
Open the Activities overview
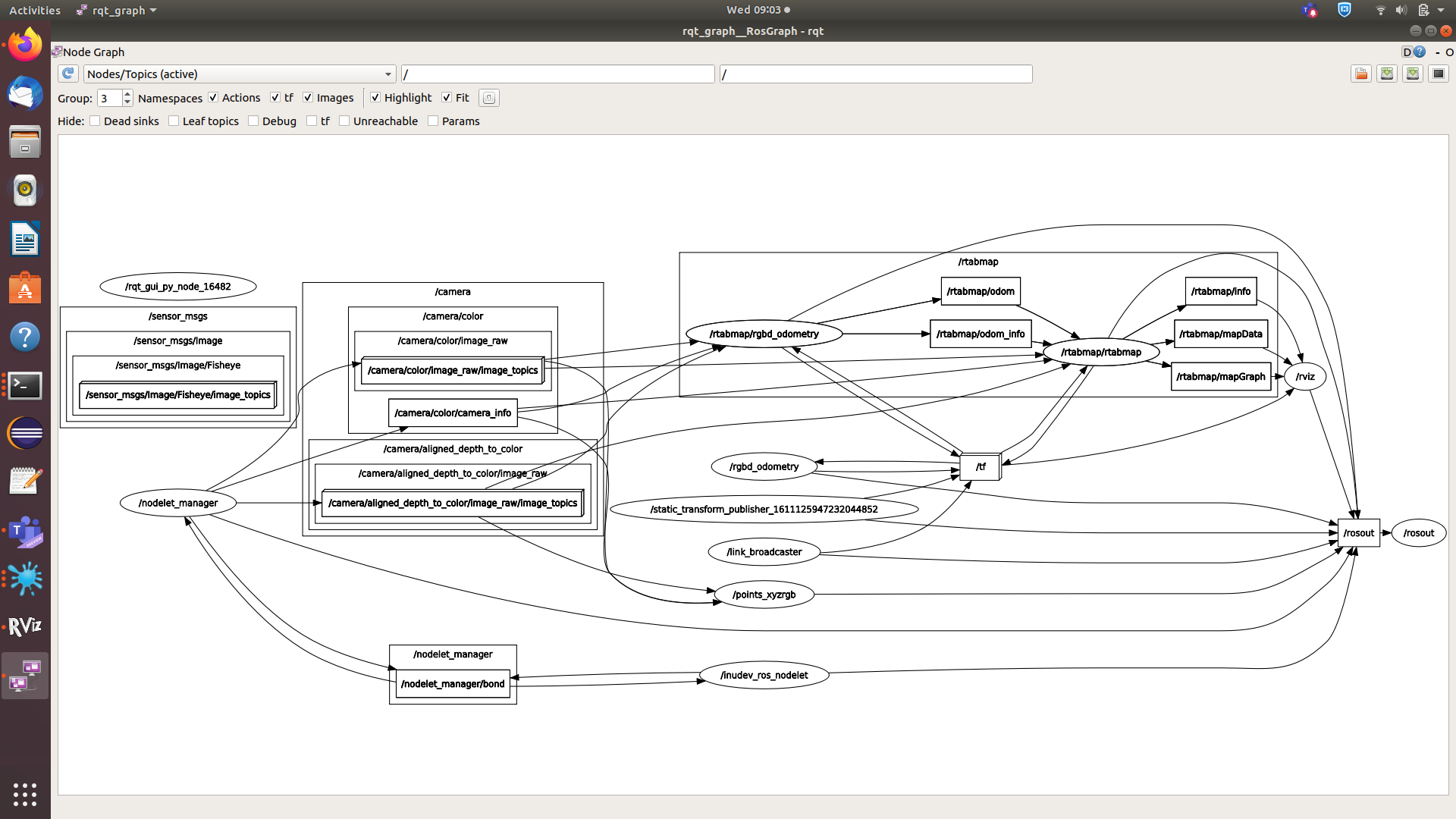click(34, 10)
